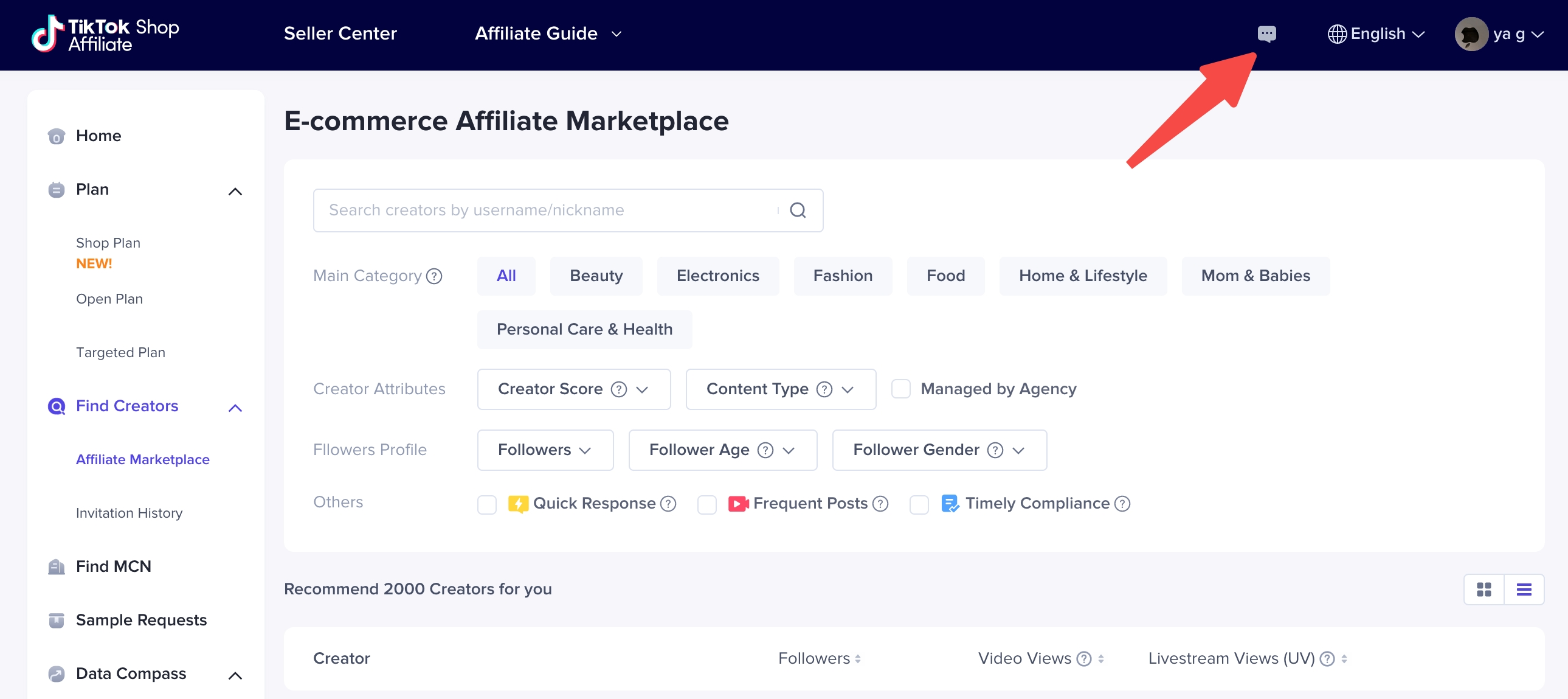This screenshot has width=1568, height=699.
Task: Tick the Frequent Posts checkbox
Action: (x=706, y=504)
